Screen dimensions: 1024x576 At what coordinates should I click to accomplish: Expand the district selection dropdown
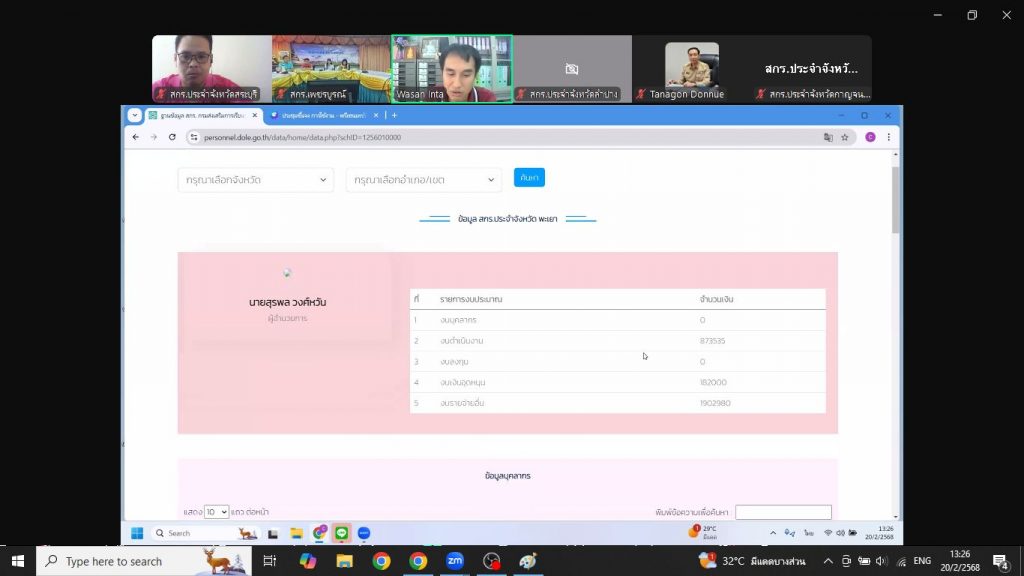point(423,180)
